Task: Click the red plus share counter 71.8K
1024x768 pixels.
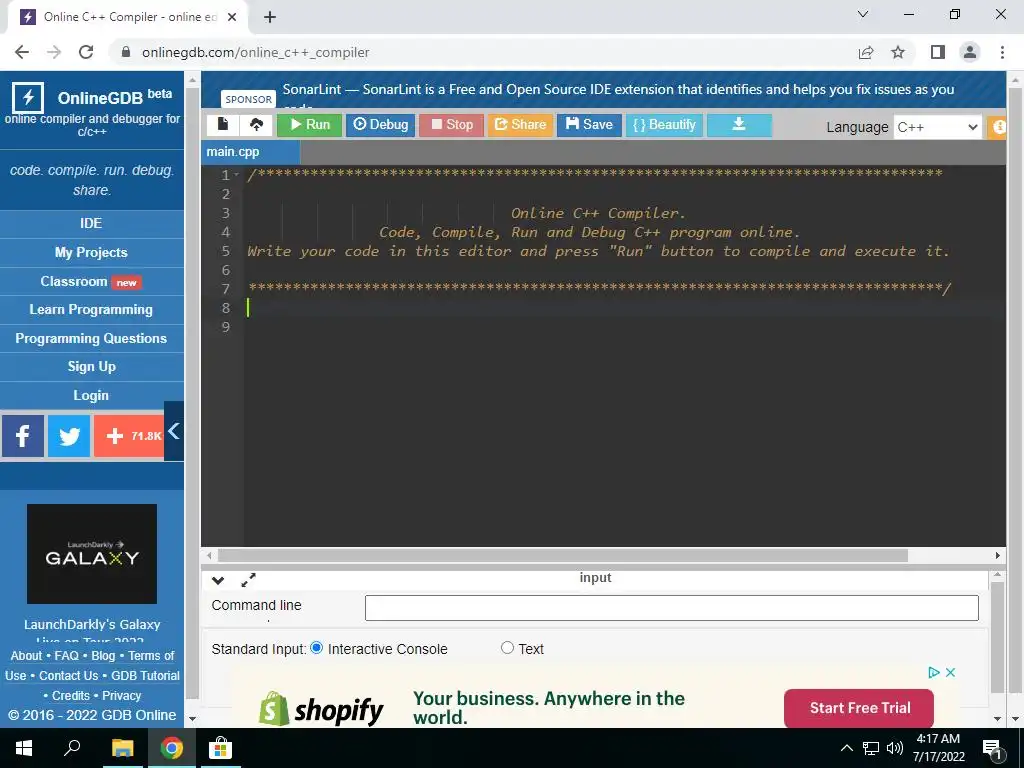Action: coord(129,436)
